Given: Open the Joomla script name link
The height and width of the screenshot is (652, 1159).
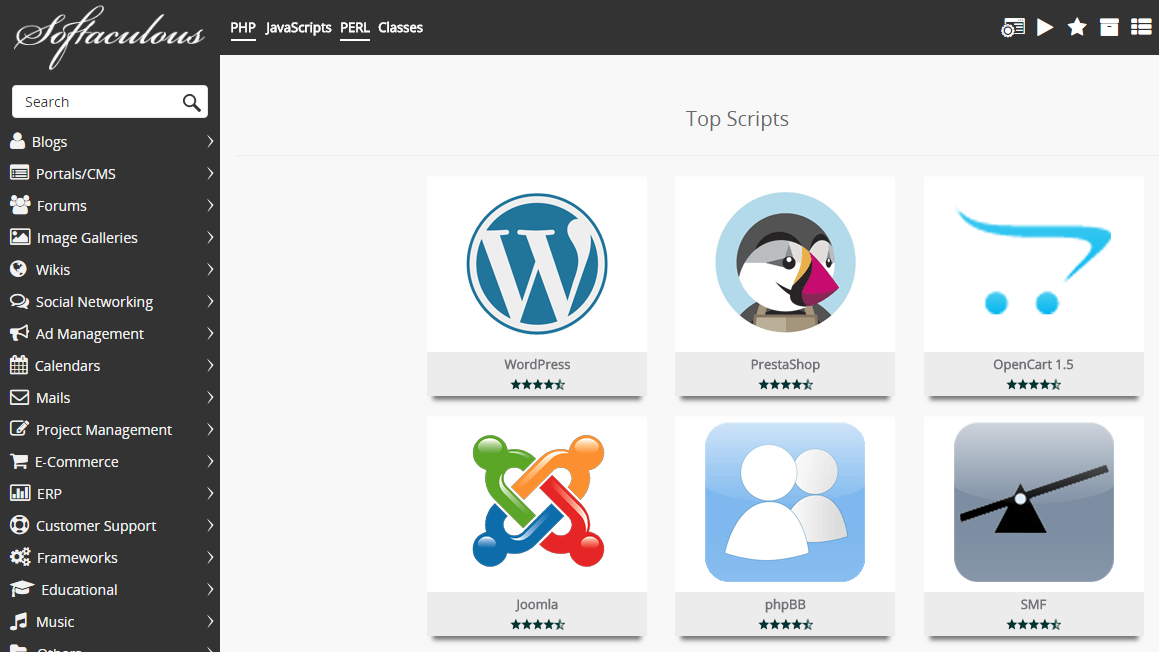Looking at the screenshot, I should tap(537, 605).
